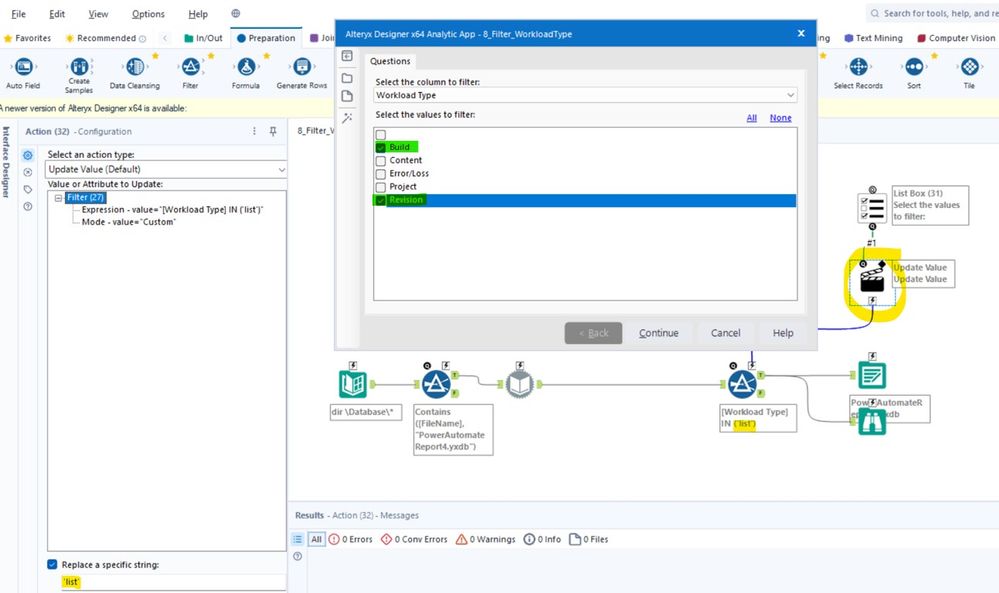Open the Help menu
The height and width of the screenshot is (593, 999).
tap(198, 13)
